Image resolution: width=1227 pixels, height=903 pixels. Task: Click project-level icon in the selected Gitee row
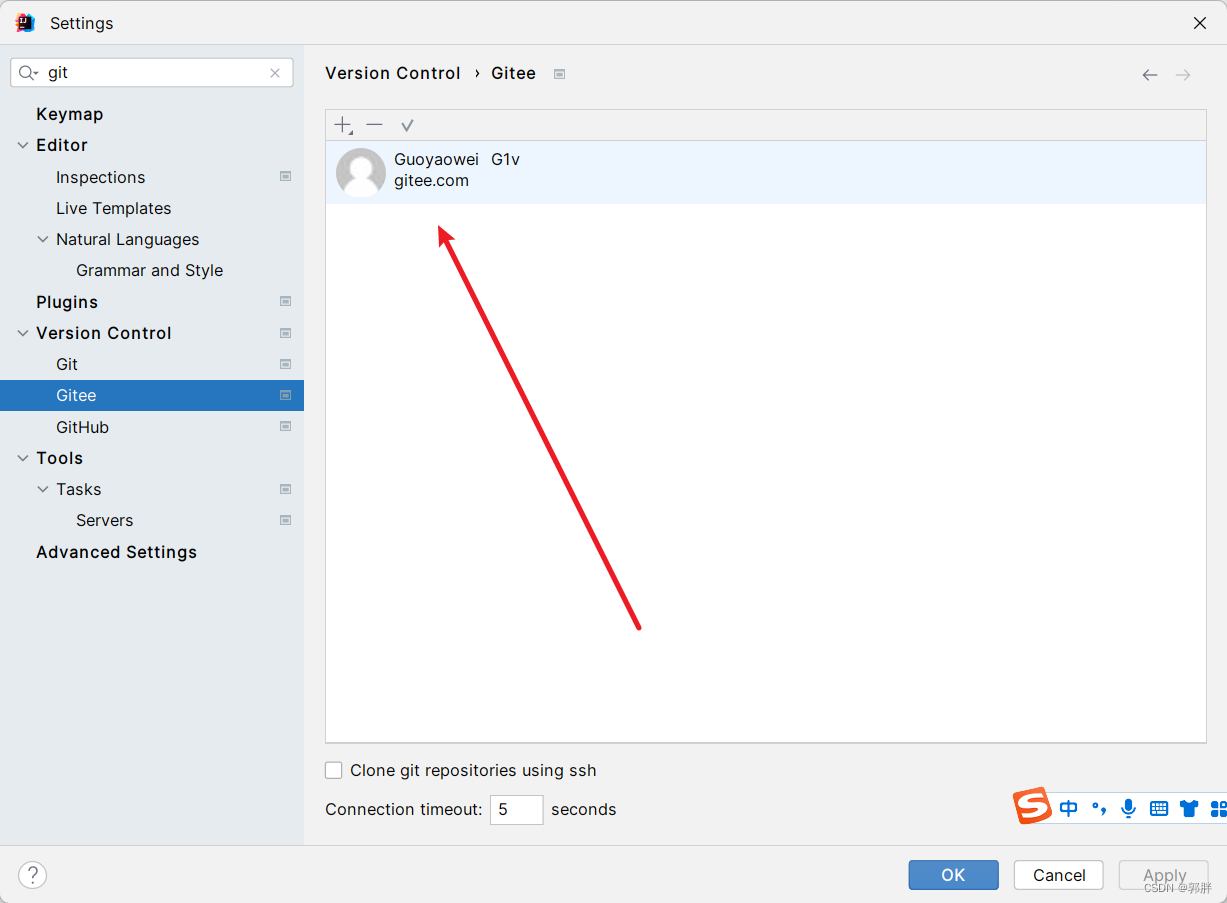pos(285,395)
